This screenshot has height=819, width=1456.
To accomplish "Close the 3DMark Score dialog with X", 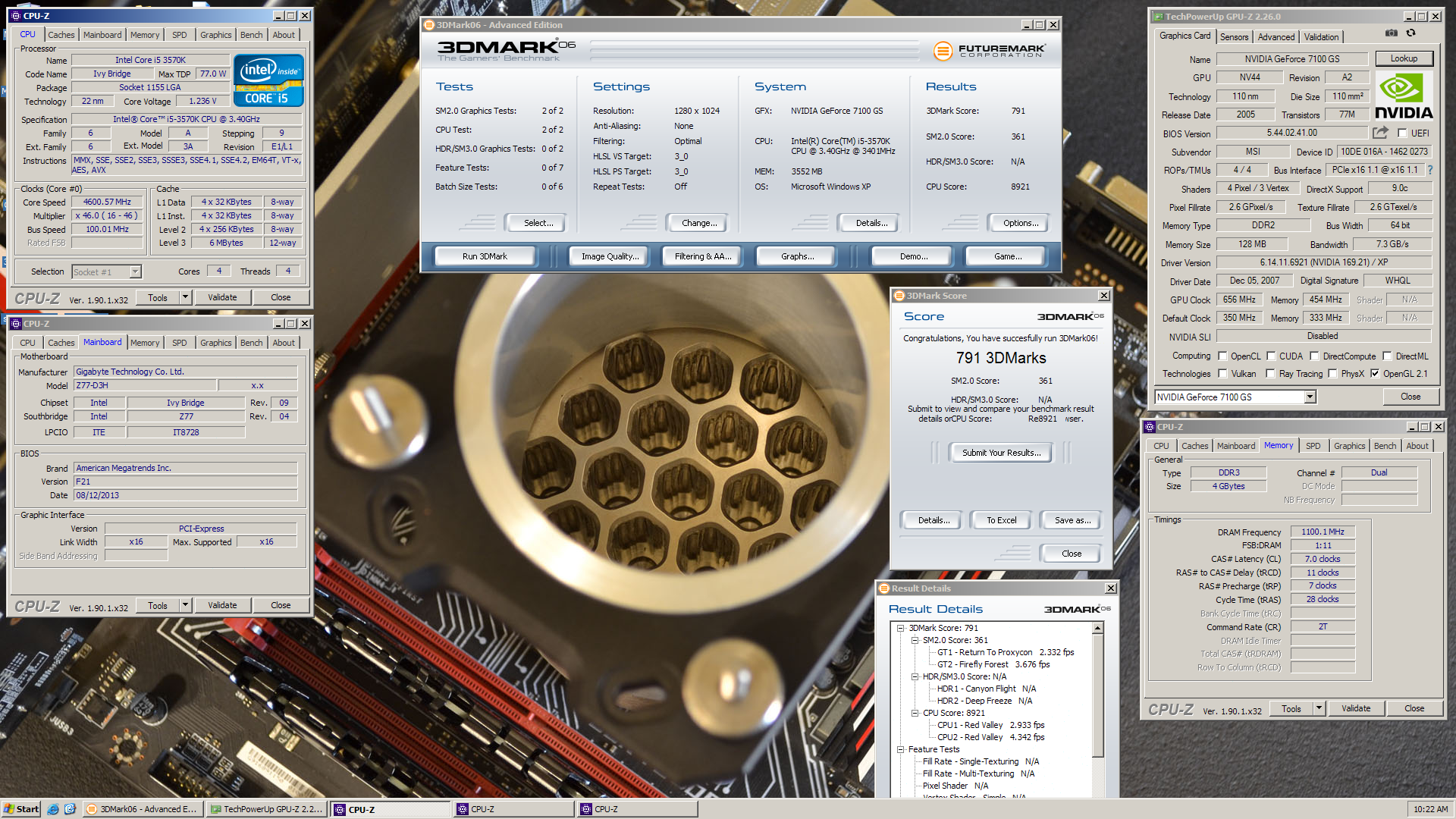I will coord(1104,296).
